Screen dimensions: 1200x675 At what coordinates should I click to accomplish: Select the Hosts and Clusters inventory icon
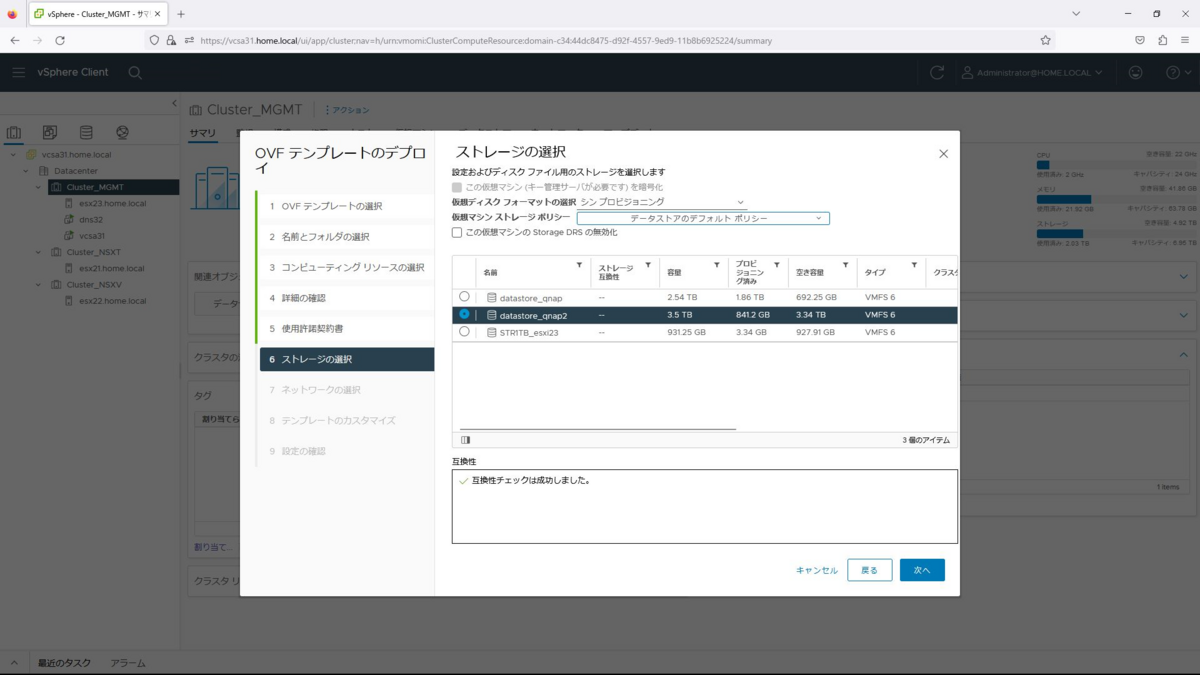pos(14,132)
